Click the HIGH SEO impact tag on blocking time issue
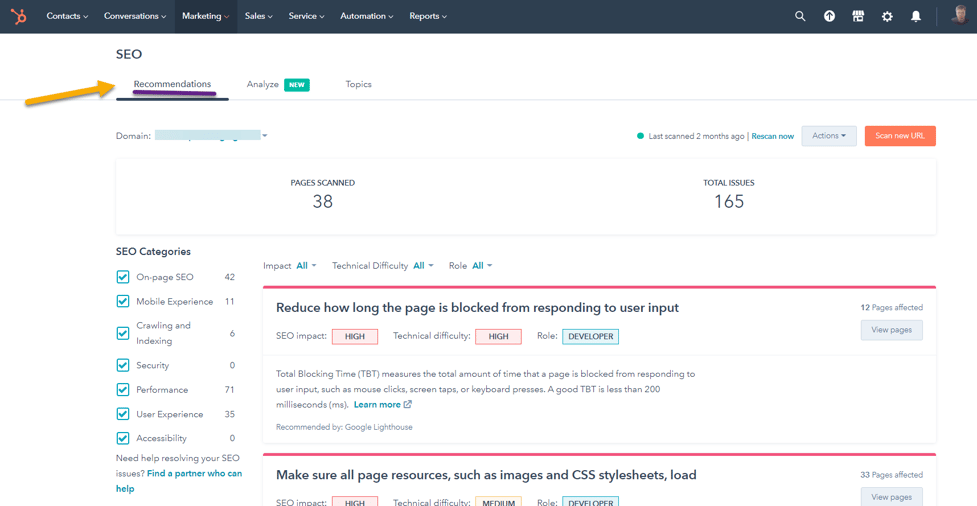The height and width of the screenshot is (506, 977). [355, 337]
